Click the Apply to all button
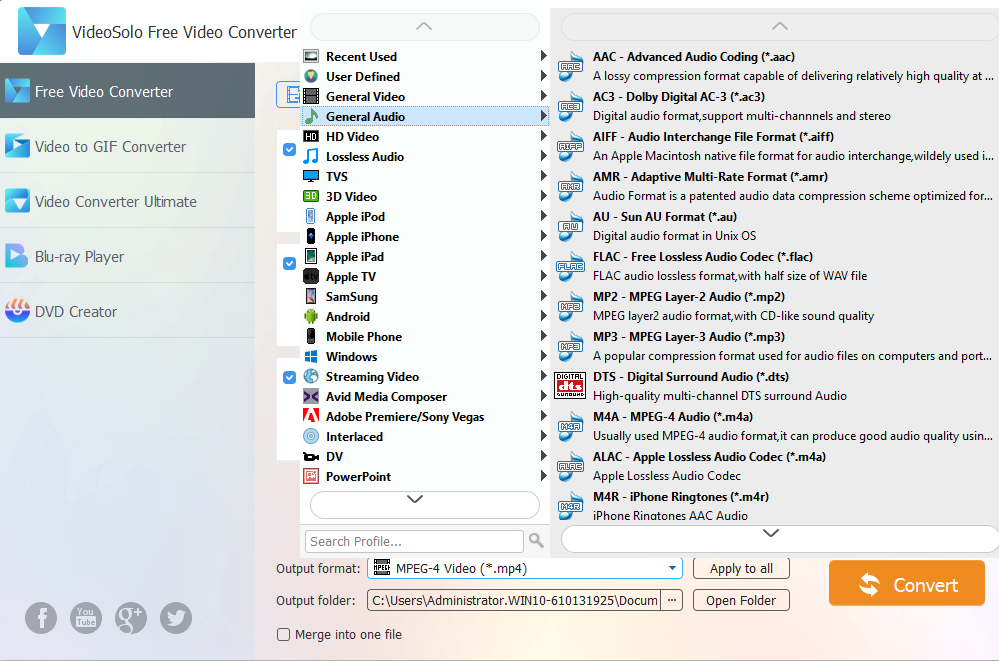Viewport: 999px width, 661px height. click(741, 568)
